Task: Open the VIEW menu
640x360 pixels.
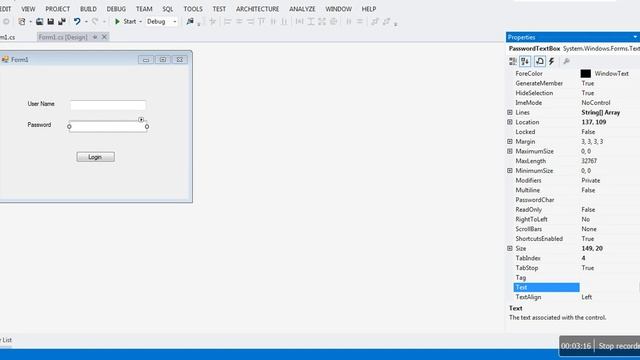Action: [x=28, y=9]
